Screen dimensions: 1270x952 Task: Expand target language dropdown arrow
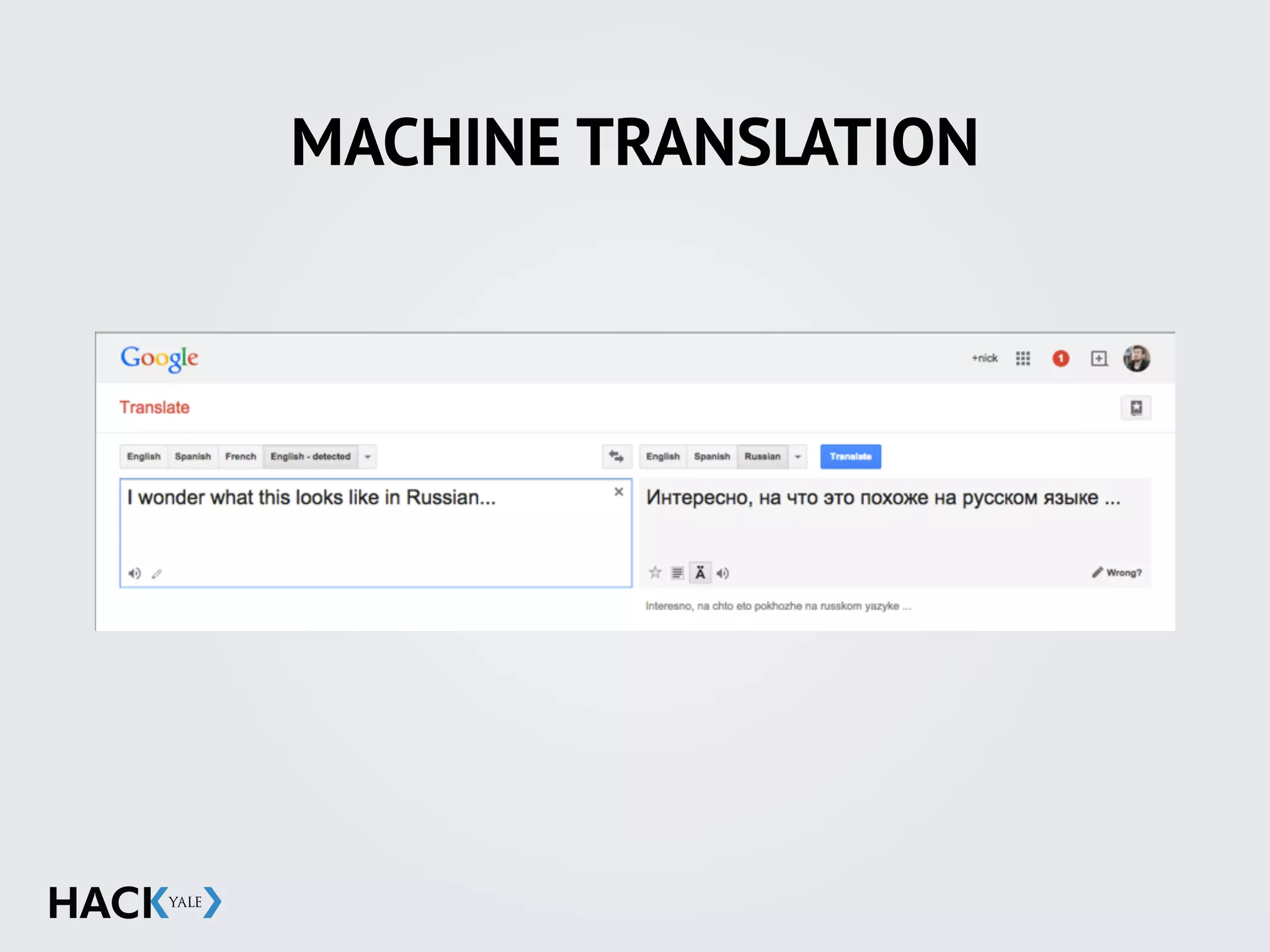[798, 457]
